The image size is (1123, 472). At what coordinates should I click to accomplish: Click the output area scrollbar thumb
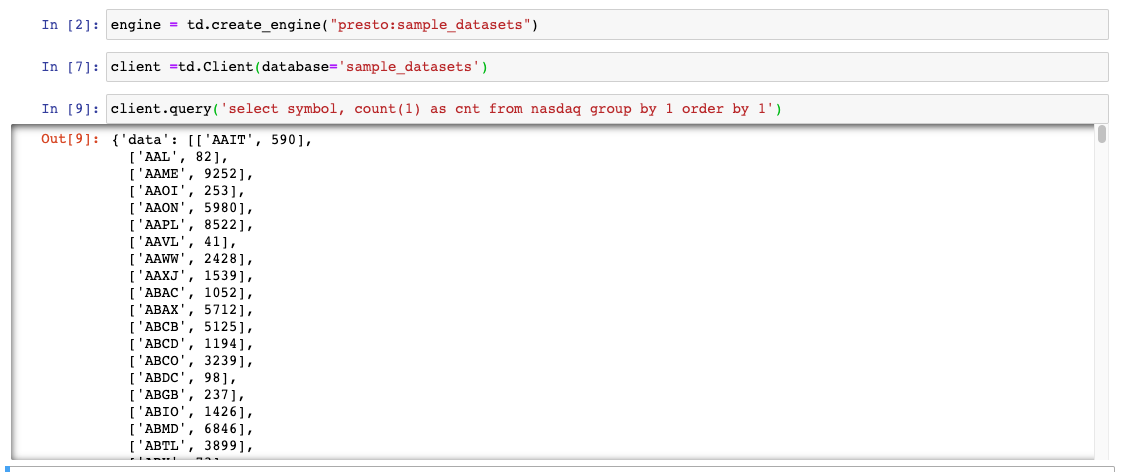(x=1102, y=135)
